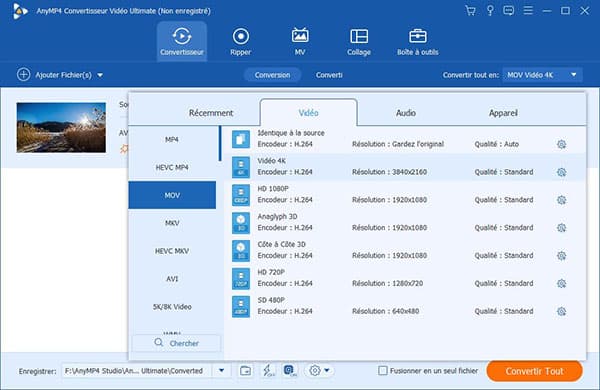Select MKV in the format list
Image resolution: width=600 pixels, height=390 pixels.
pos(172,223)
